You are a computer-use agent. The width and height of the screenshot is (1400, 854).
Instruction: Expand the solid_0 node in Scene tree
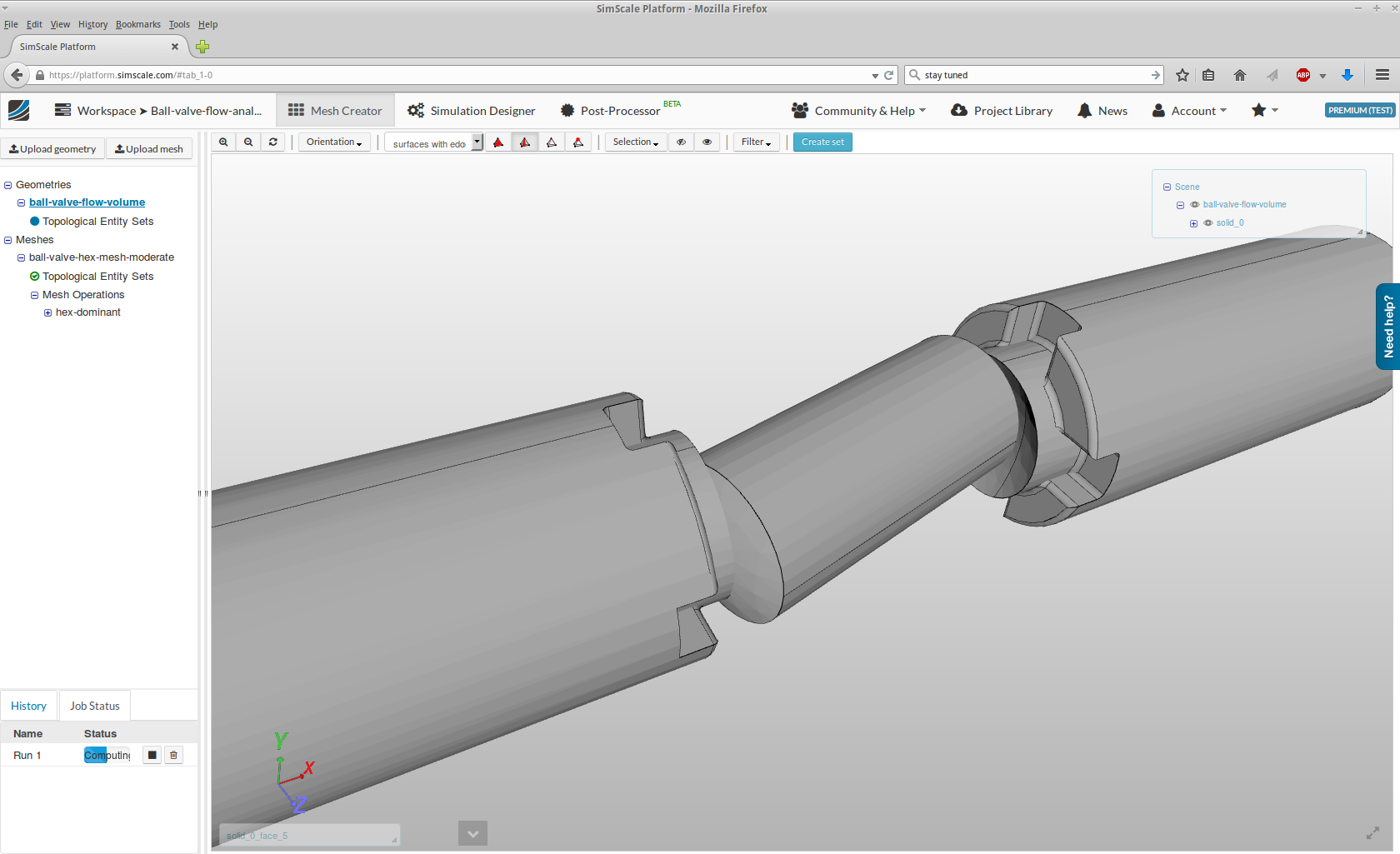[x=1193, y=222]
